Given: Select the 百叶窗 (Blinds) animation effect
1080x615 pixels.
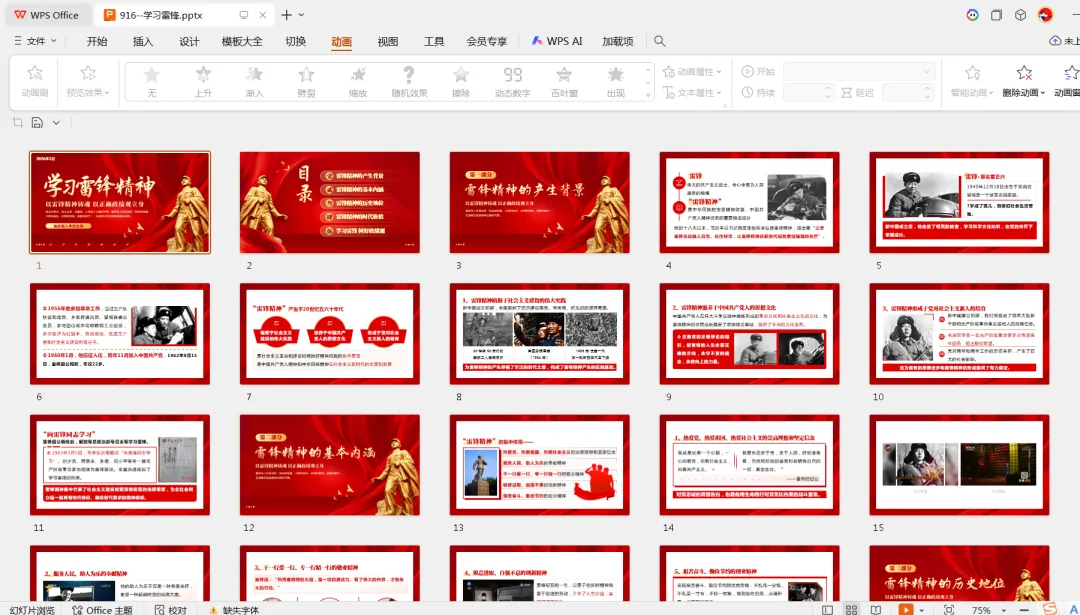Looking at the screenshot, I should tap(564, 82).
